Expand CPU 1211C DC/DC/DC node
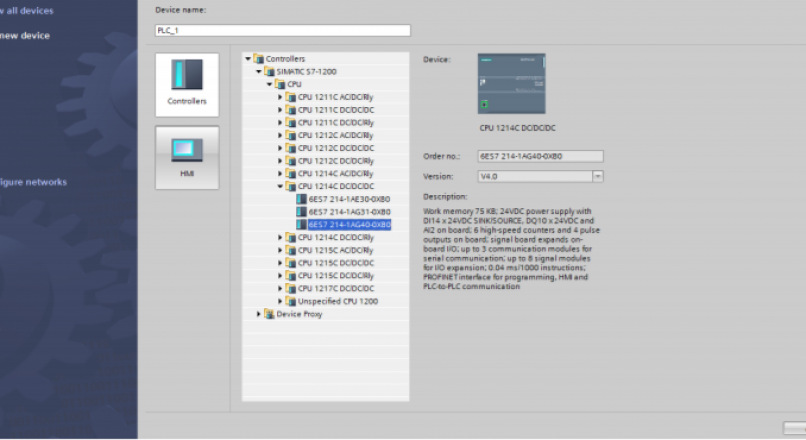806x440 pixels. 280,110
